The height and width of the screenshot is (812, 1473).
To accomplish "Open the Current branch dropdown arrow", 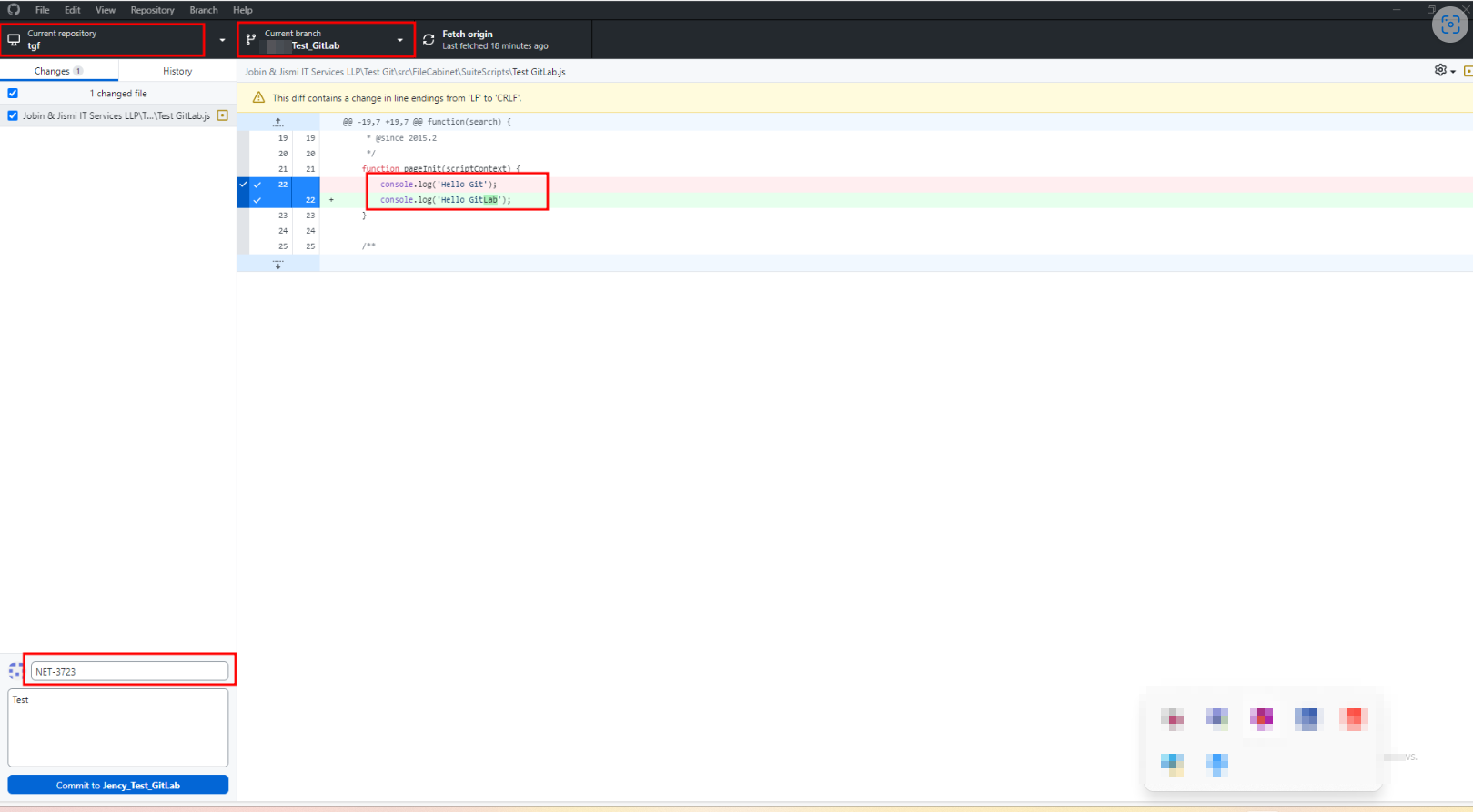I will tap(399, 40).
